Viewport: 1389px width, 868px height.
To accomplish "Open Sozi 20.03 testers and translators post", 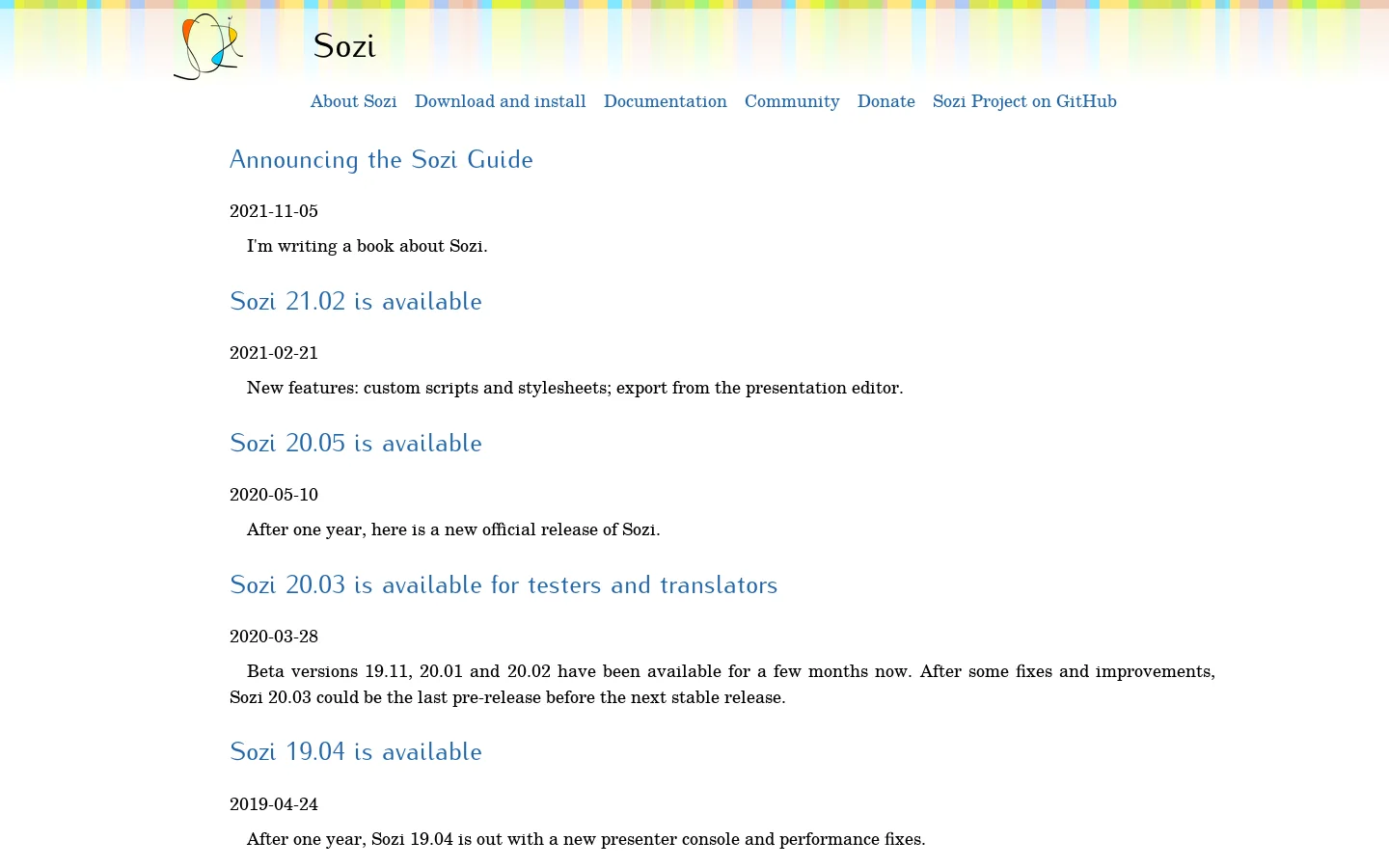I will (x=504, y=584).
